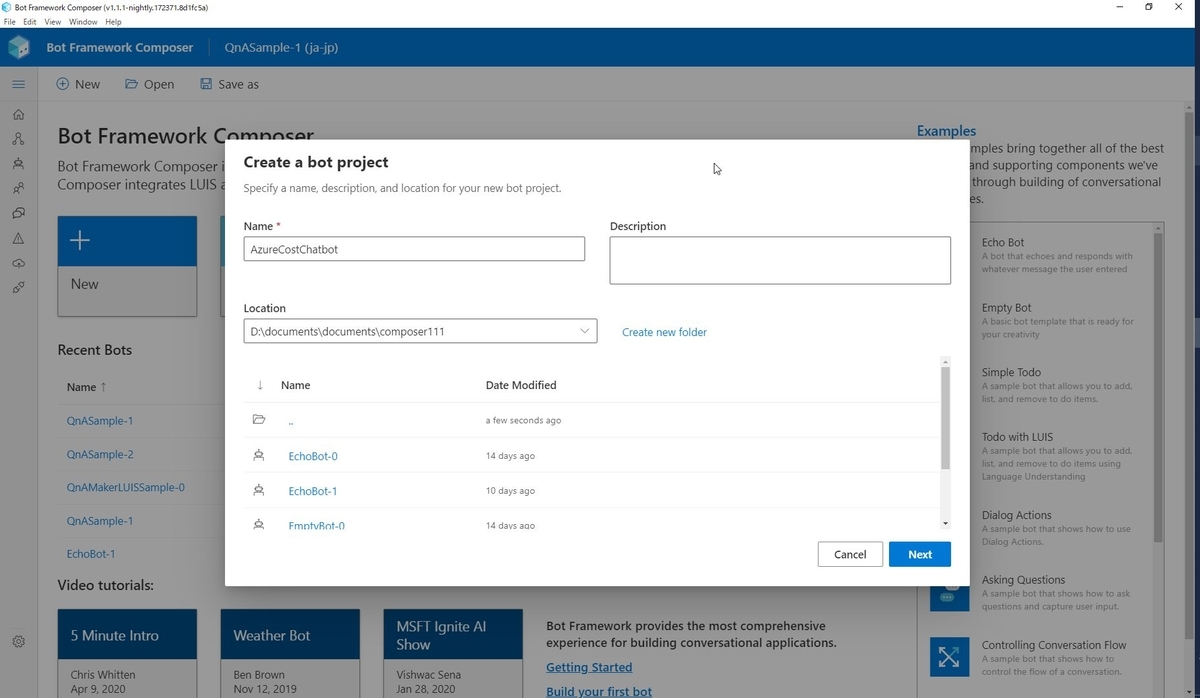The image size is (1200, 698).
Task: Open the EchoBot-1 folder in dialog
Action: 313,491
